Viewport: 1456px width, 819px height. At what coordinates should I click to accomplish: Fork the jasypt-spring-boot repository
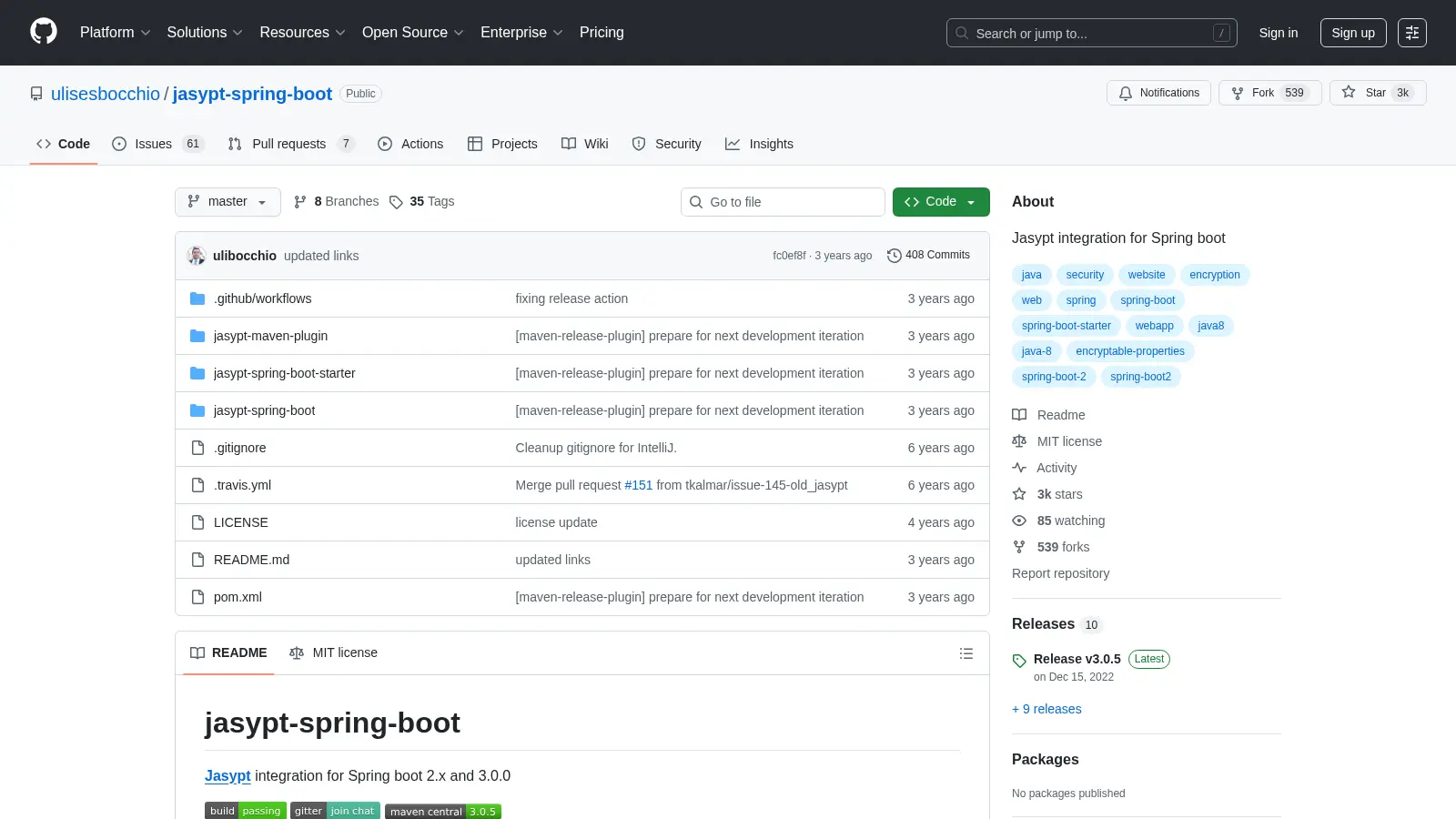pos(1269,93)
